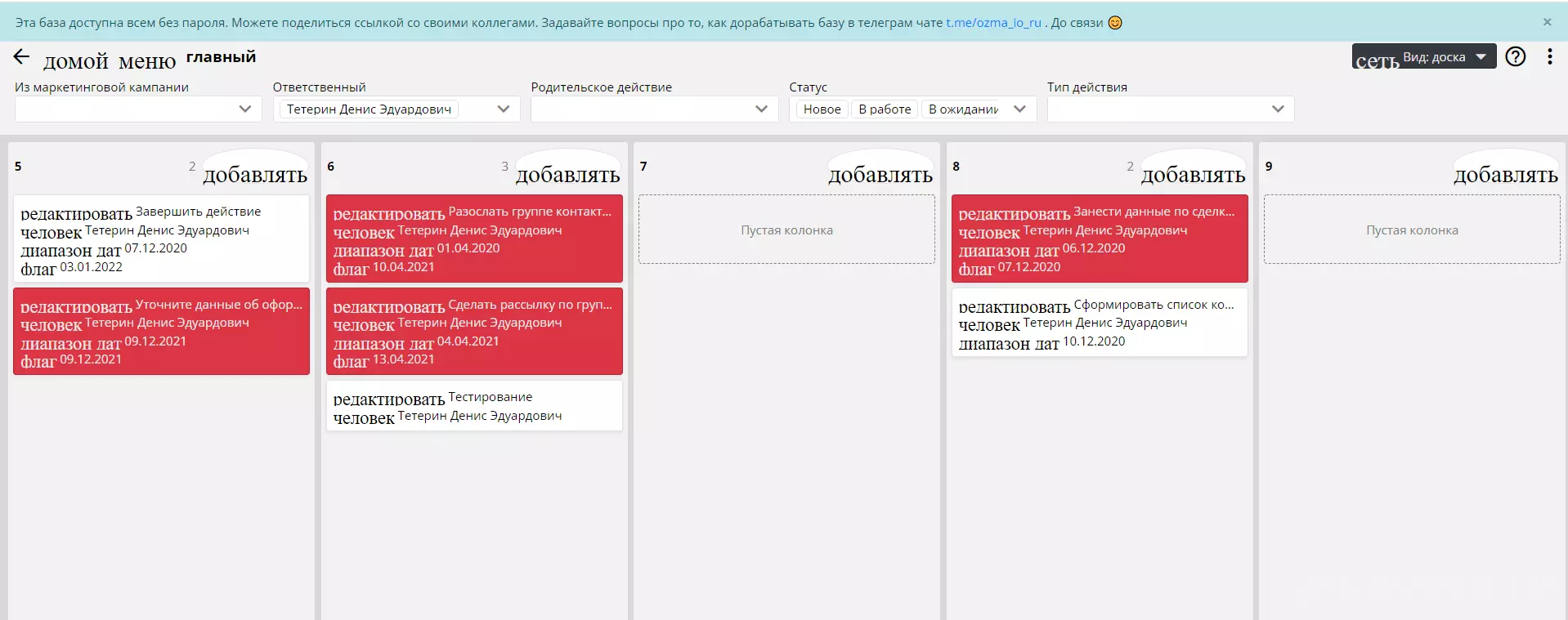Edit 'Сделать рассылку по груп...' card

(389, 306)
